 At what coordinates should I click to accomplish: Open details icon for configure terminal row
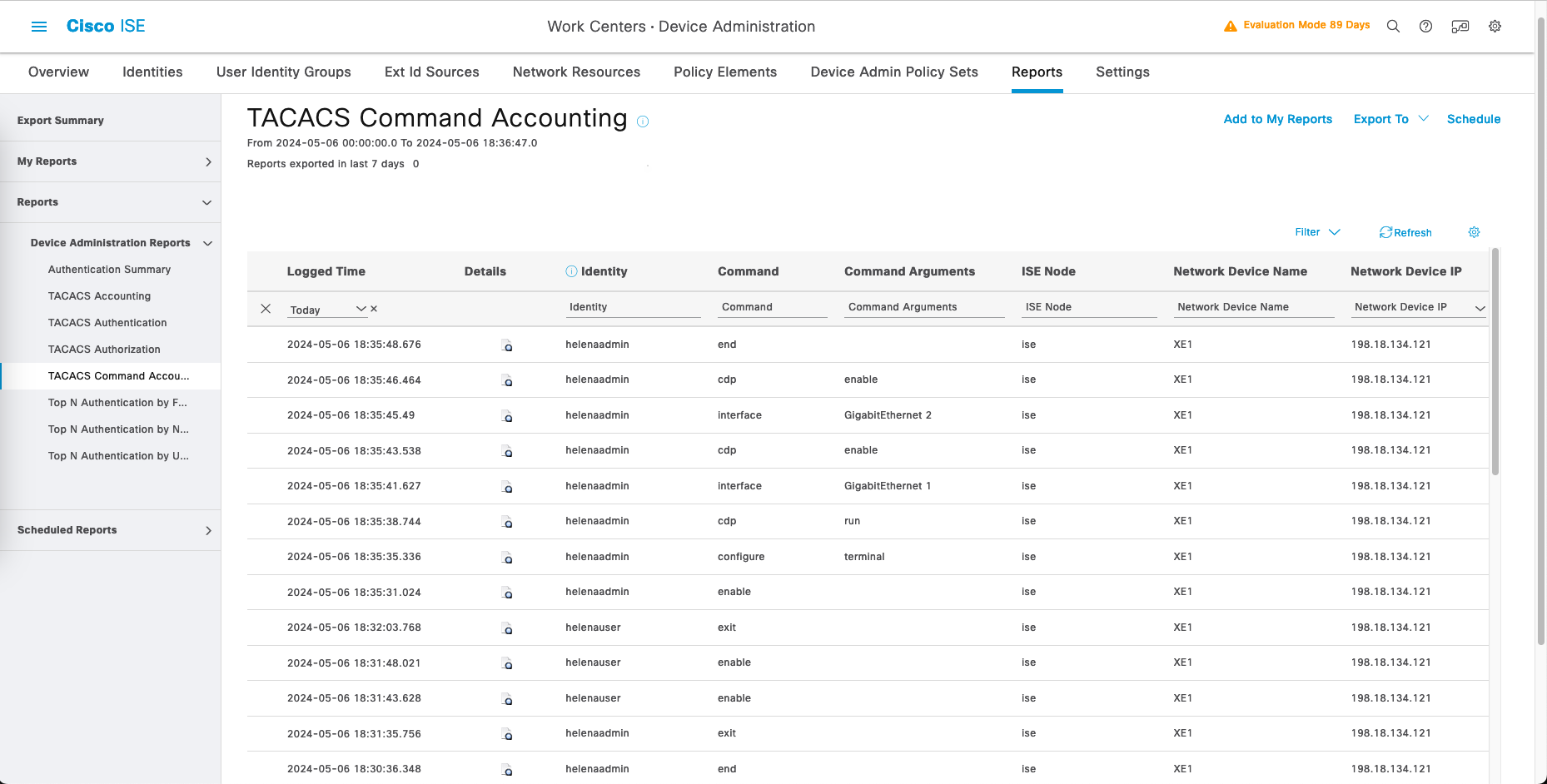(x=506, y=558)
